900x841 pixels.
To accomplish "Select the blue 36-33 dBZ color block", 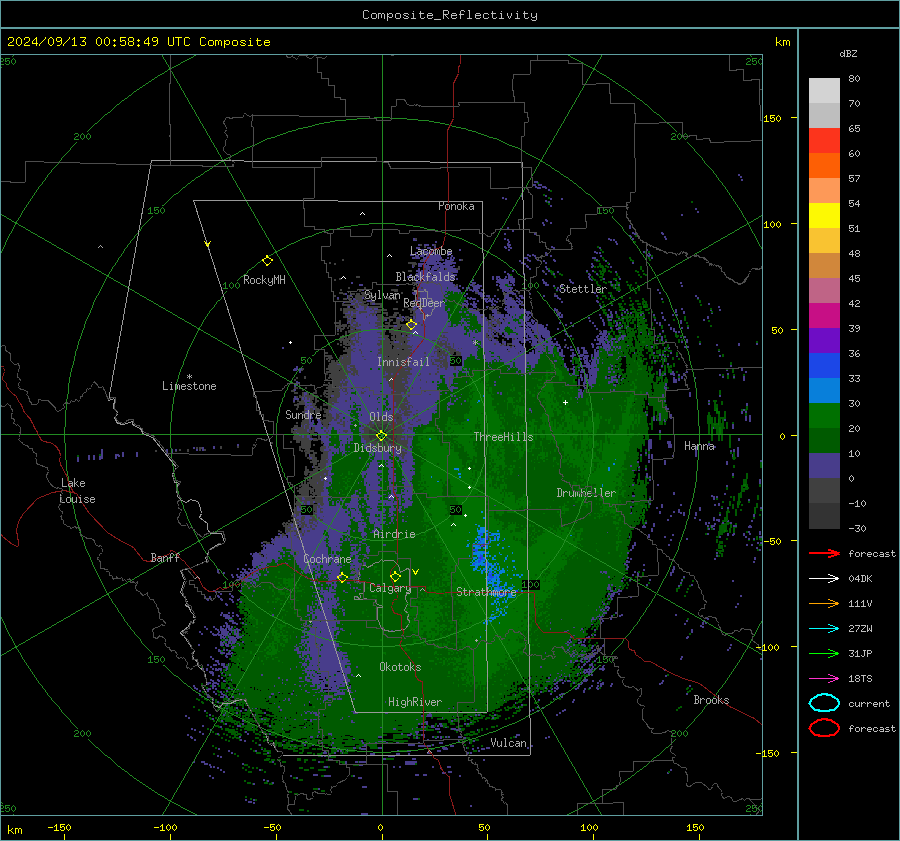I will [x=824, y=366].
